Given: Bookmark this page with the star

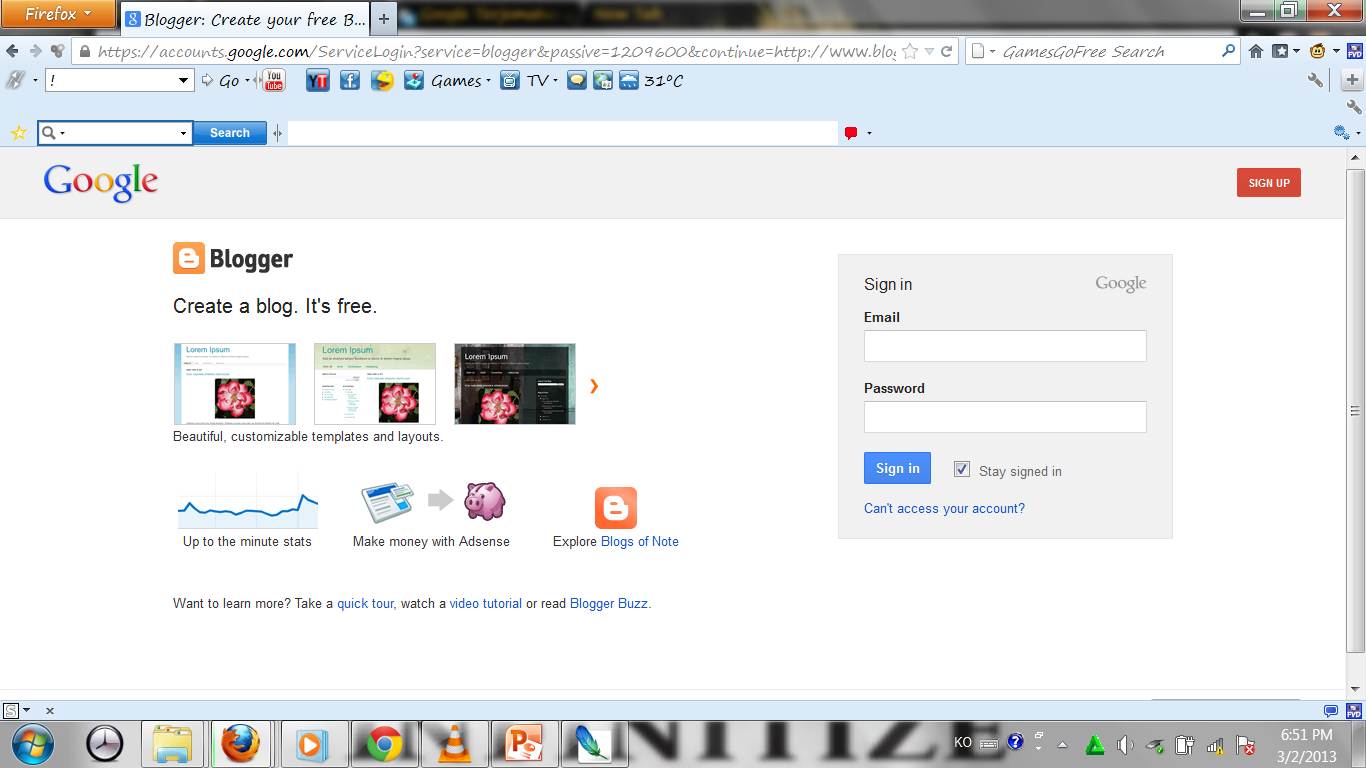Looking at the screenshot, I should [910, 51].
